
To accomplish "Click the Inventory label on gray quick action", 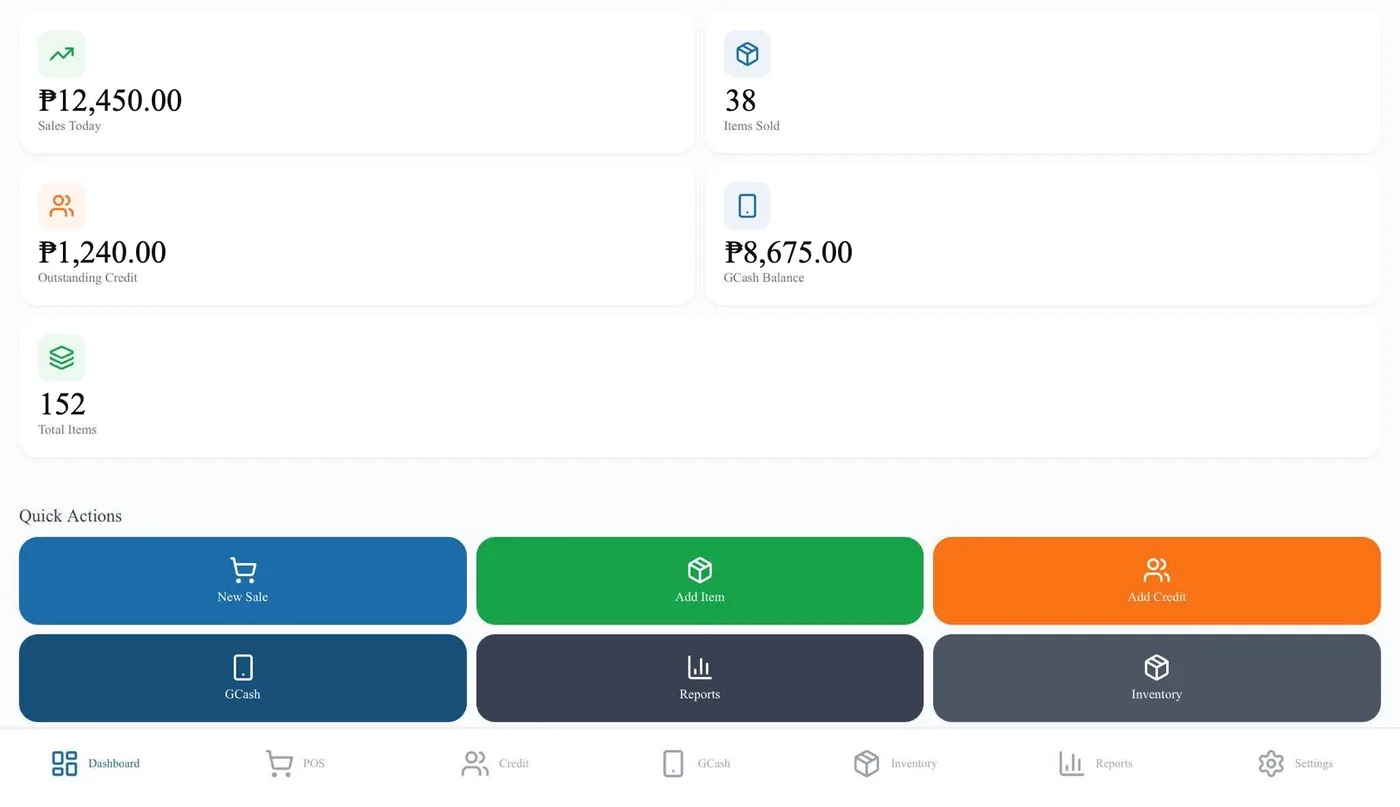I will (x=1157, y=694).
